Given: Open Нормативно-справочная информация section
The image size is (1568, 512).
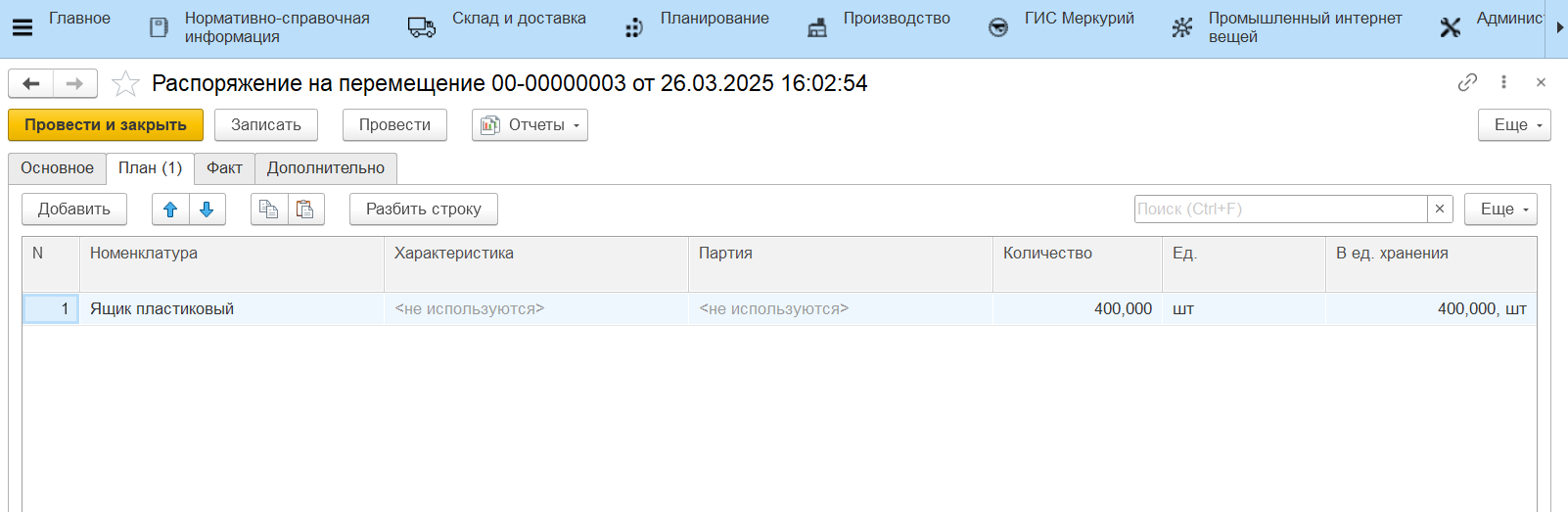Looking at the screenshot, I should [x=277, y=27].
